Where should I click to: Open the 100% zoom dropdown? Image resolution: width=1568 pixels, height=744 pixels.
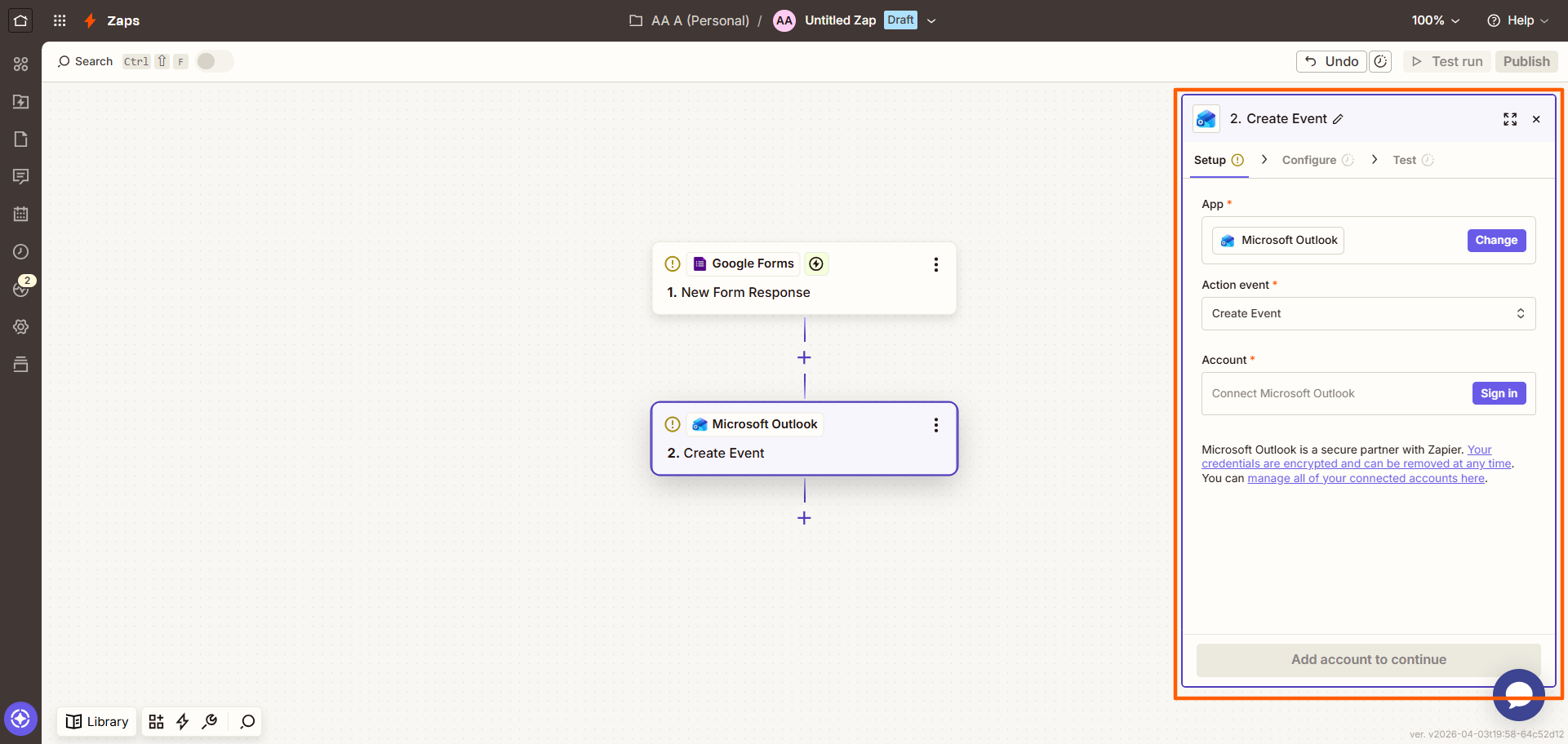coord(1436,20)
